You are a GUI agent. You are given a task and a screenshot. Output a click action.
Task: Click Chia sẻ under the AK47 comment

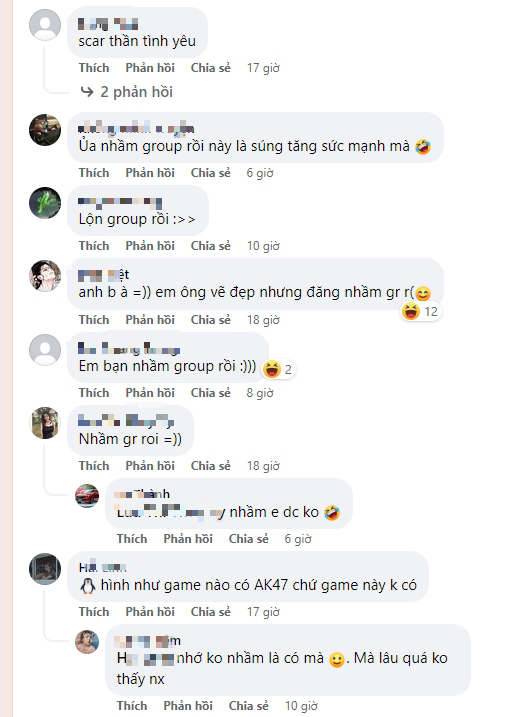coord(210,612)
